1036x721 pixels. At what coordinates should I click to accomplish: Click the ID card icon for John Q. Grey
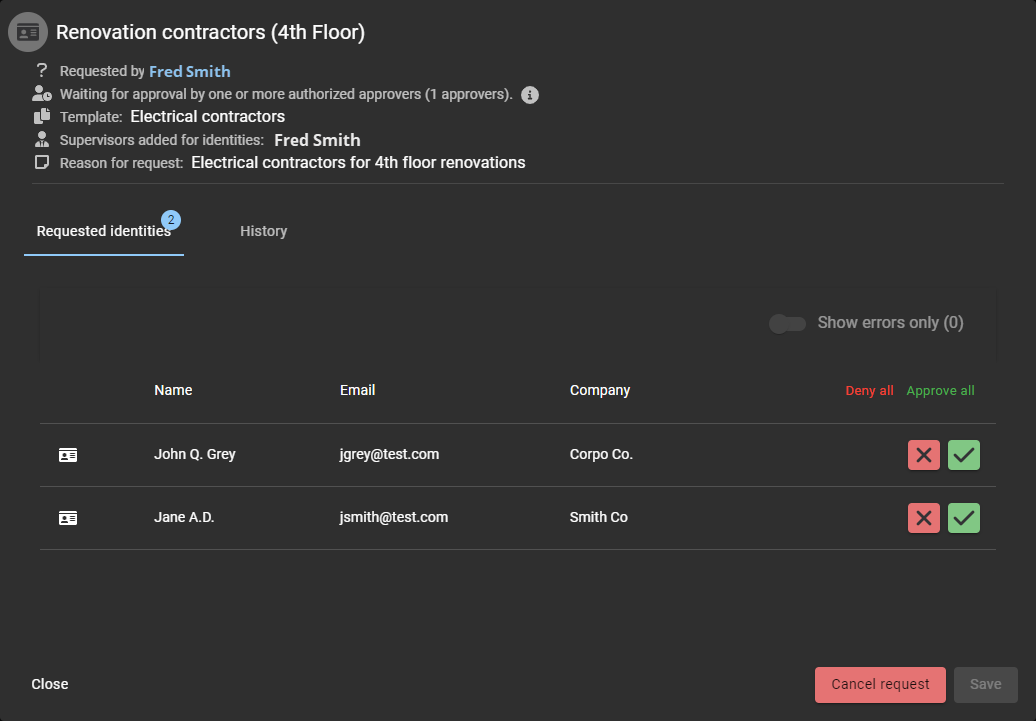pyautogui.click(x=68, y=455)
